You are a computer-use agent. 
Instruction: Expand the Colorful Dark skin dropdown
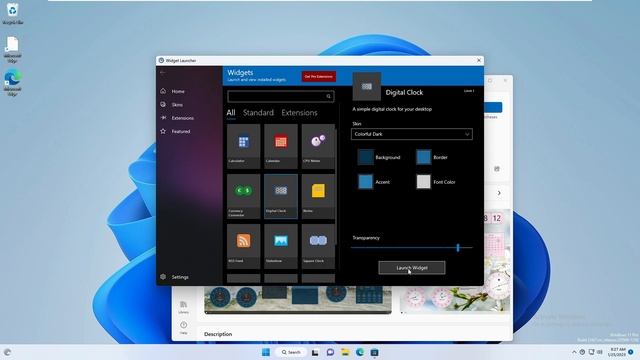pyautogui.click(x=412, y=134)
